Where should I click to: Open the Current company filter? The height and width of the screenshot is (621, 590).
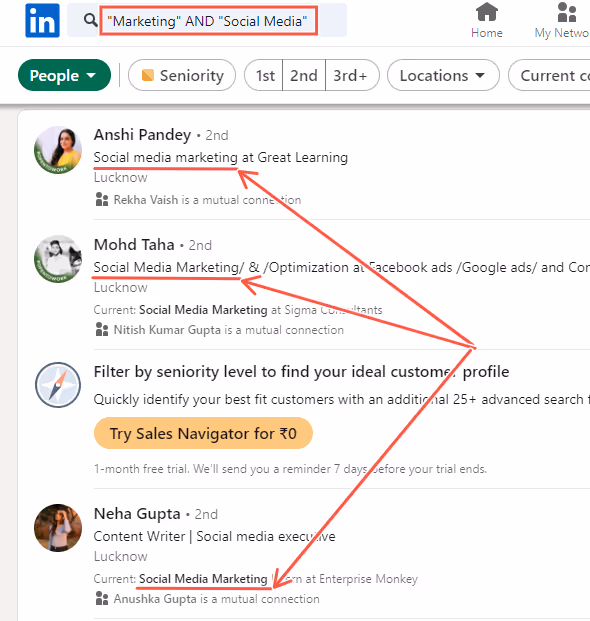550,75
